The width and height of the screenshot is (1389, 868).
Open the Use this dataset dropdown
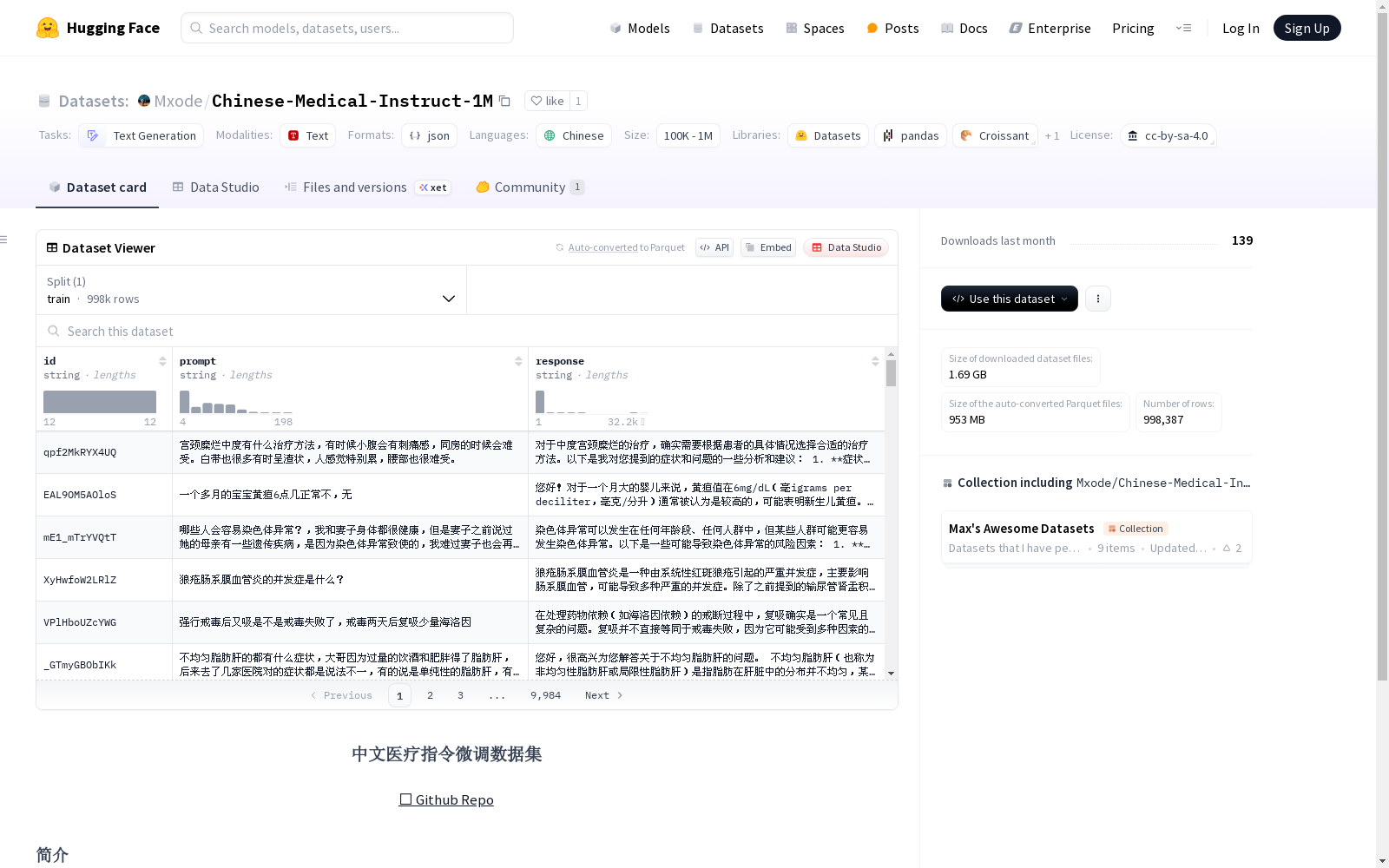[1010, 299]
